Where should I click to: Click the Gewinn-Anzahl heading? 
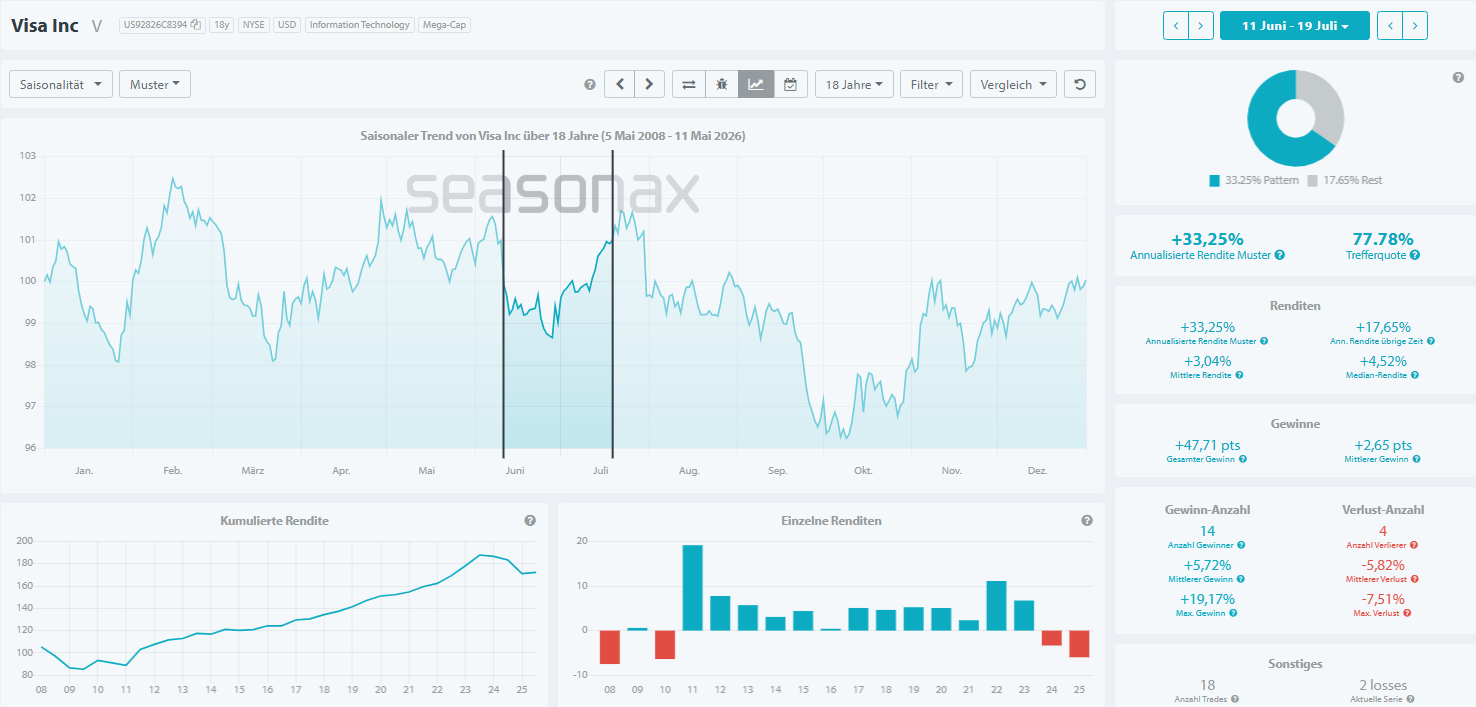1208,509
